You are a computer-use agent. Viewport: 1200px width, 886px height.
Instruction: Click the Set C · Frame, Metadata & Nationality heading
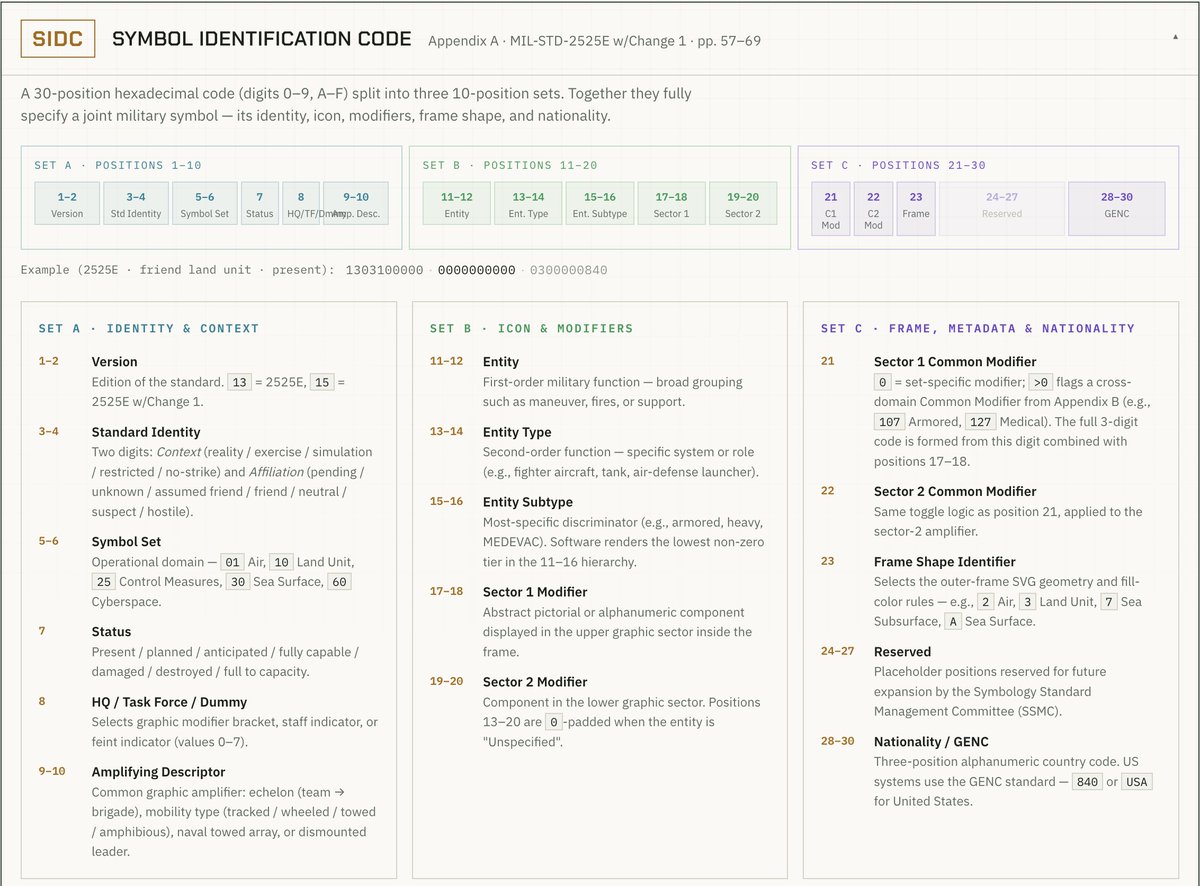pos(978,328)
